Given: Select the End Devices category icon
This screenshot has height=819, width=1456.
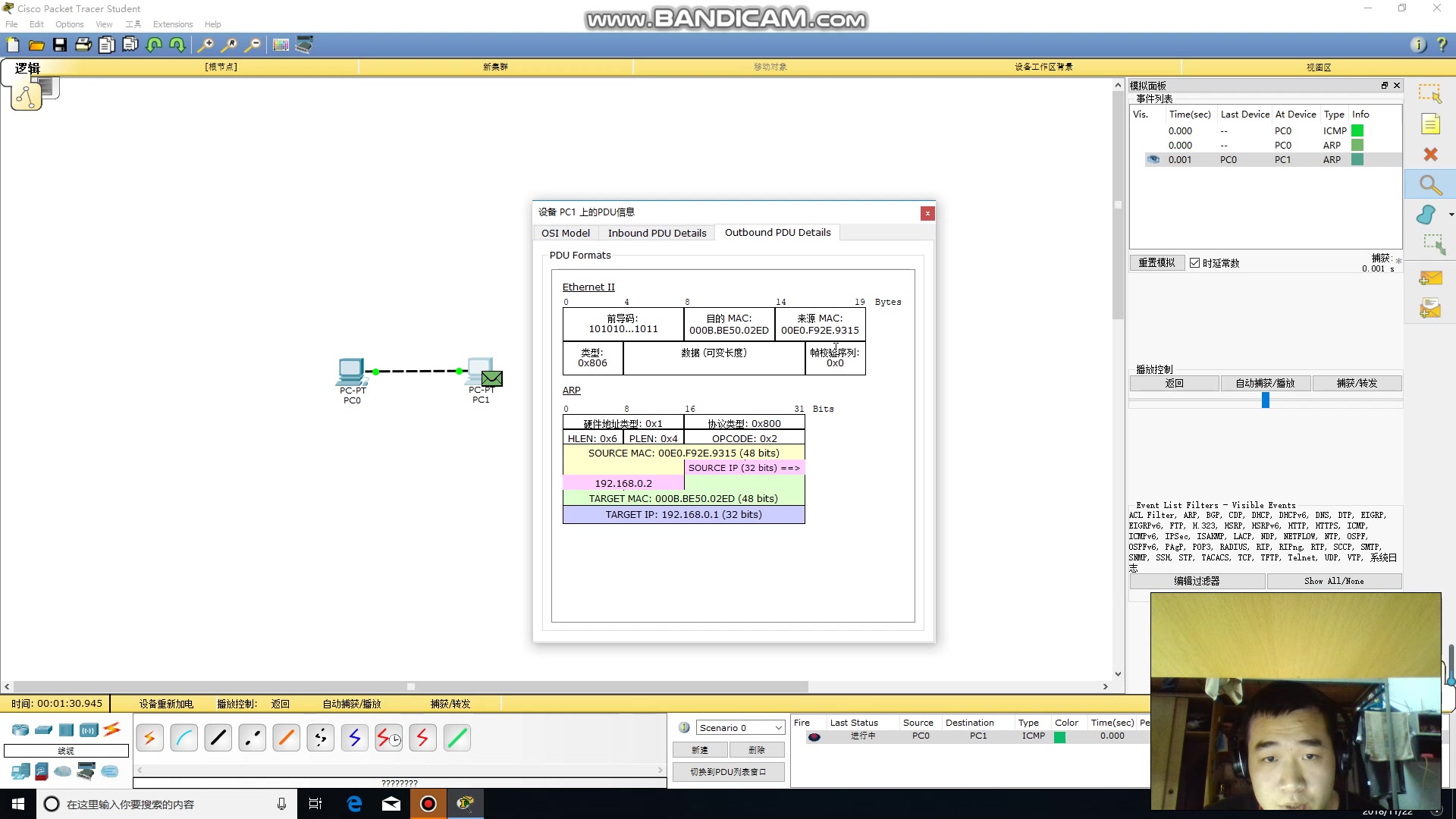Looking at the screenshot, I should click(20, 772).
